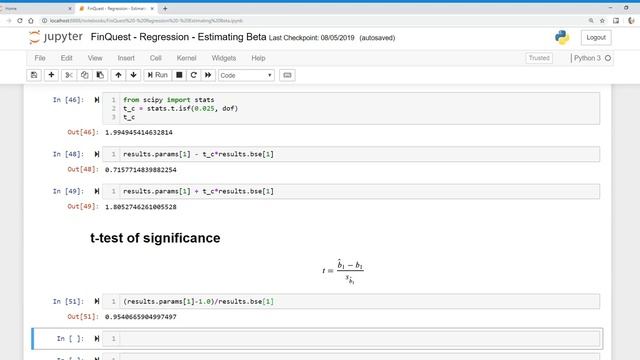
Task: Select output value 0.7157714839882254
Action: pyautogui.click(x=141, y=170)
